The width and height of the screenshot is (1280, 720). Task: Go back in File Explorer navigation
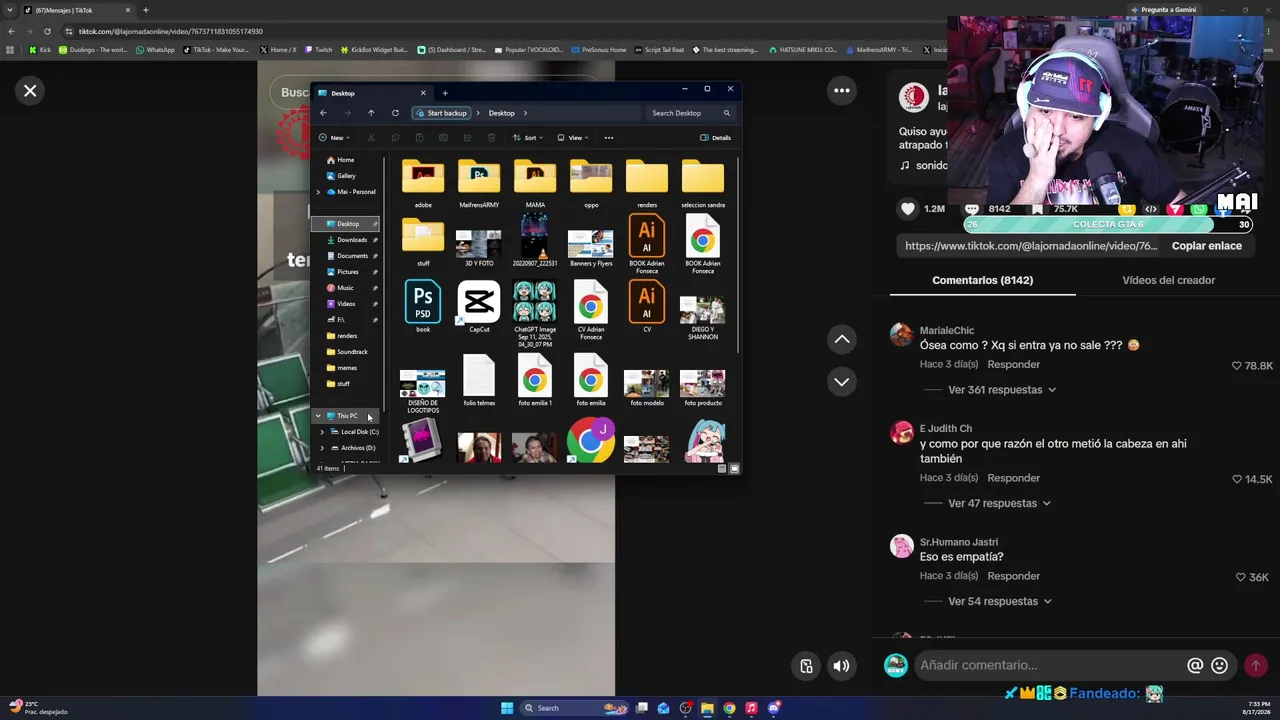[x=323, y=113]
